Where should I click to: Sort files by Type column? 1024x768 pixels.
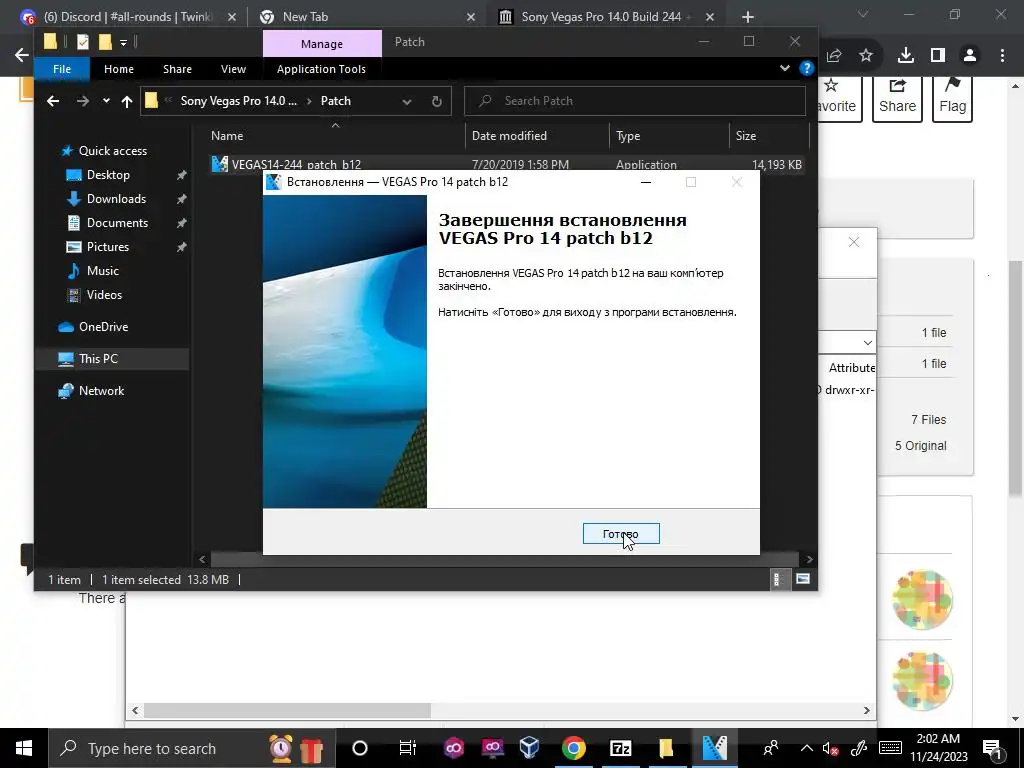coord(669,136)
